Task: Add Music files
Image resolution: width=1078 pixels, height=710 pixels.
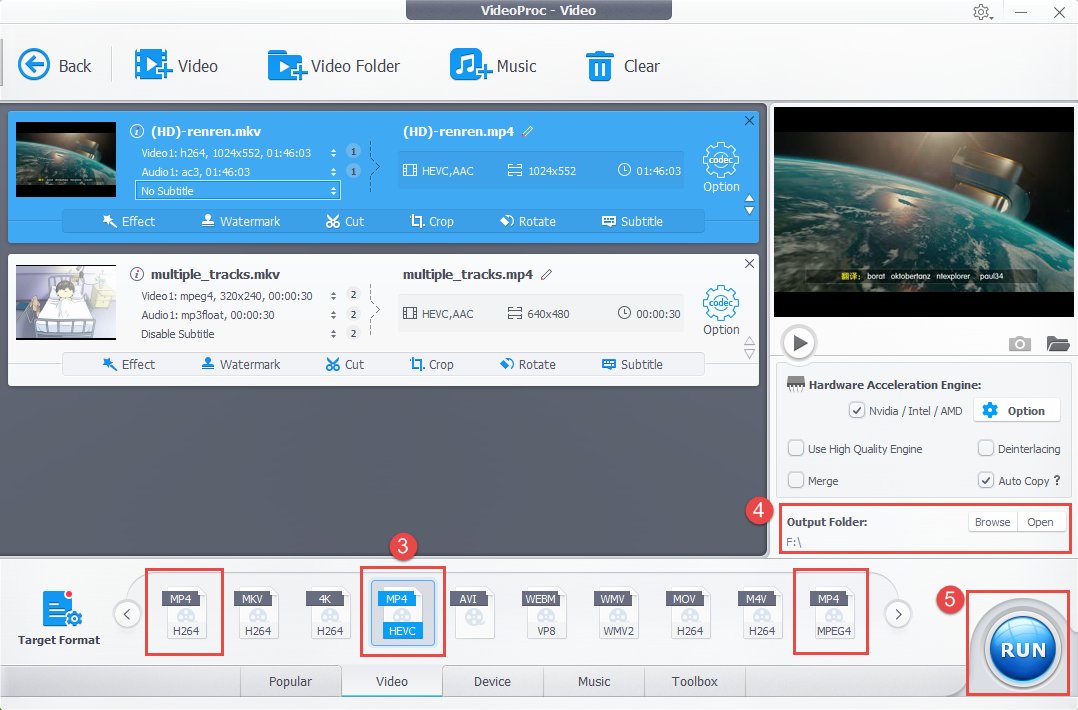Action: (x=493, y=66)
